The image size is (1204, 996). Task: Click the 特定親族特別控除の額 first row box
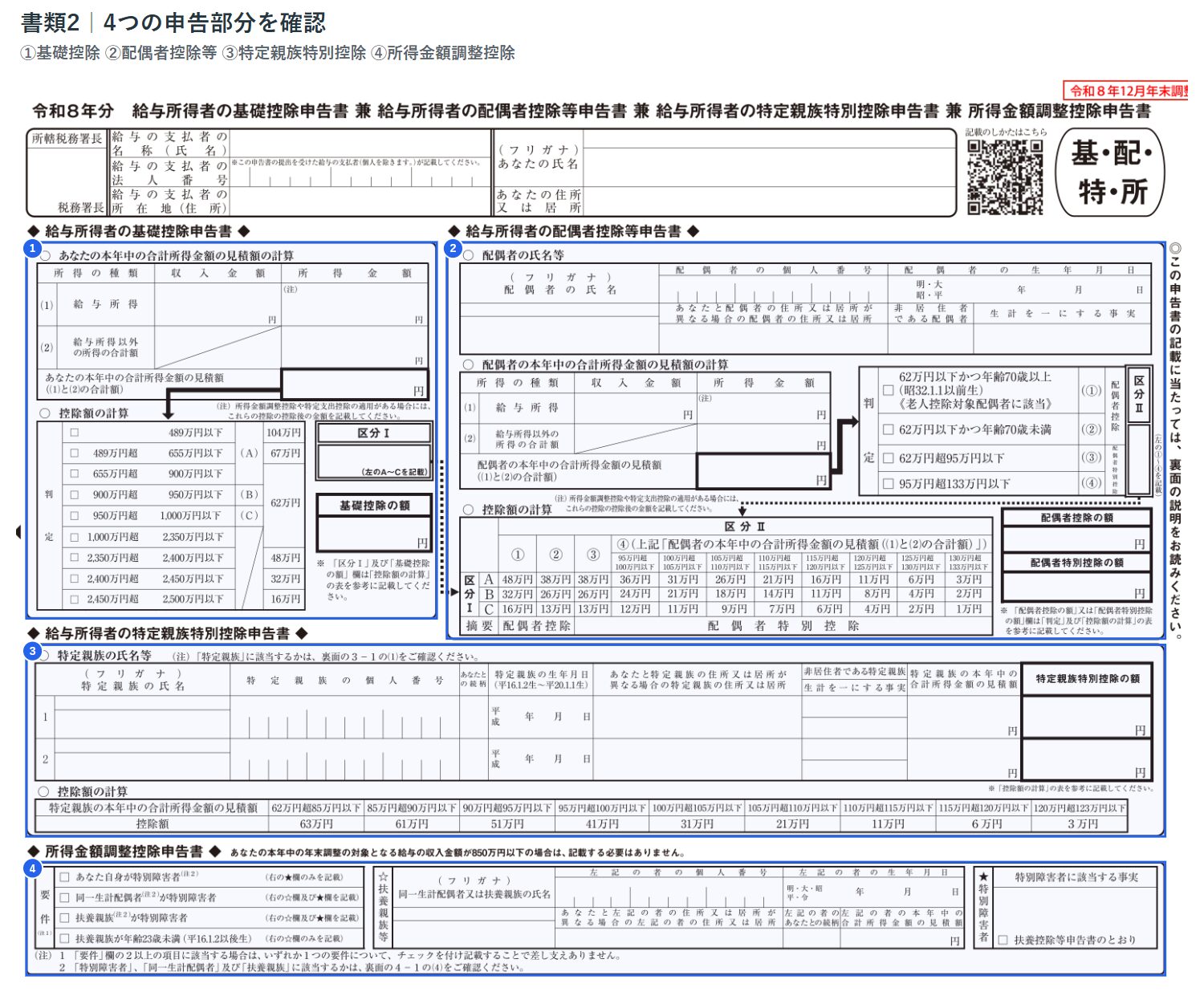coord(1087,717)
